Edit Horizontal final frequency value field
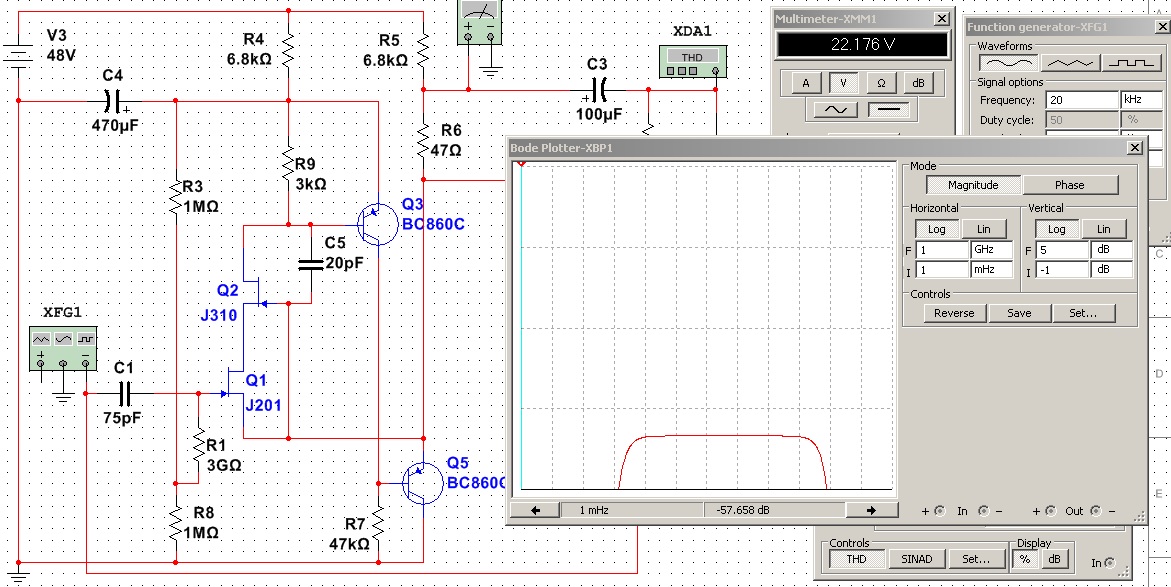Image resolution: width=1171 pixels, height=587 pixels. tap(942, 250)
